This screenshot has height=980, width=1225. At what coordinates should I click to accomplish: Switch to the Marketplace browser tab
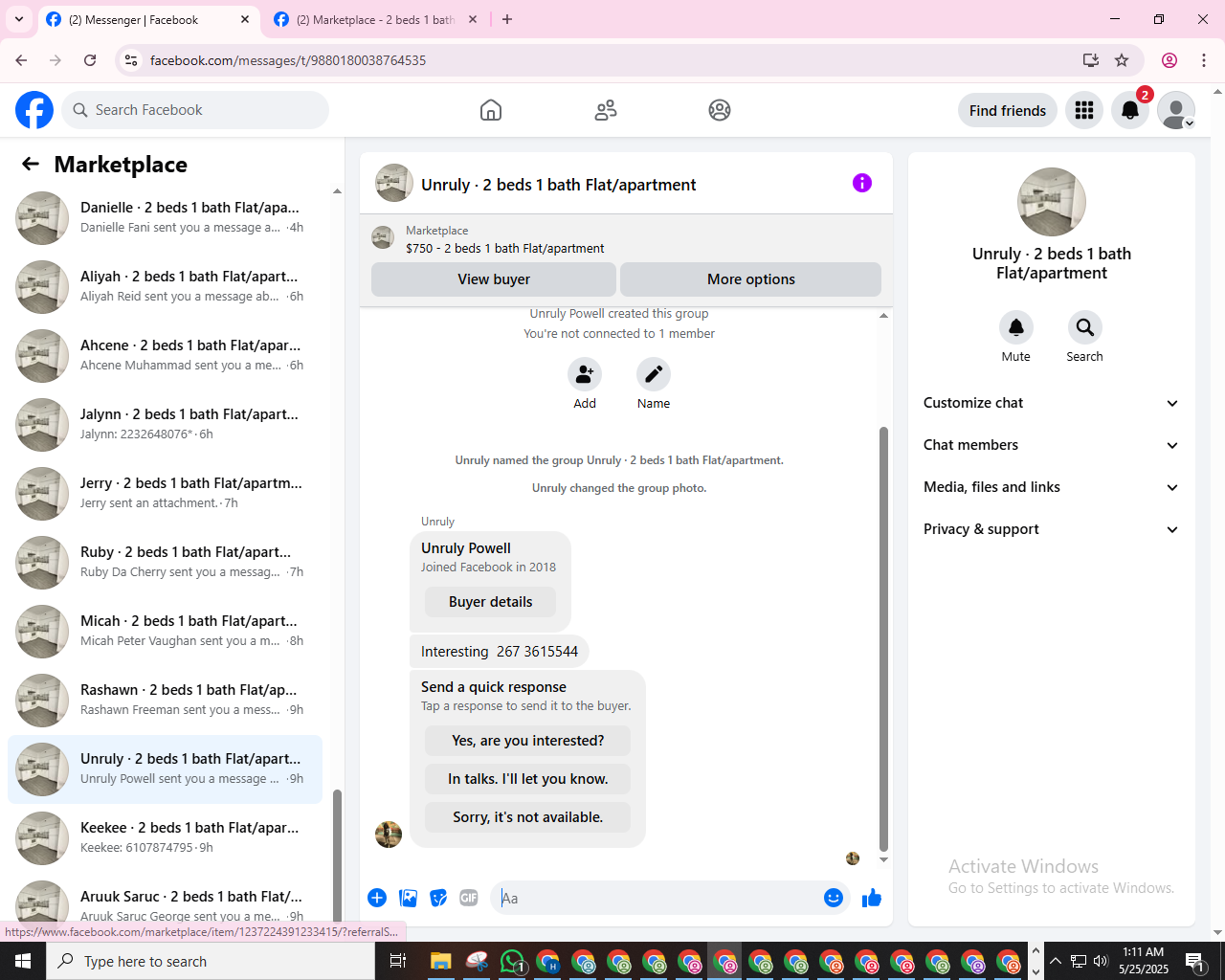[x=374, y=19]
